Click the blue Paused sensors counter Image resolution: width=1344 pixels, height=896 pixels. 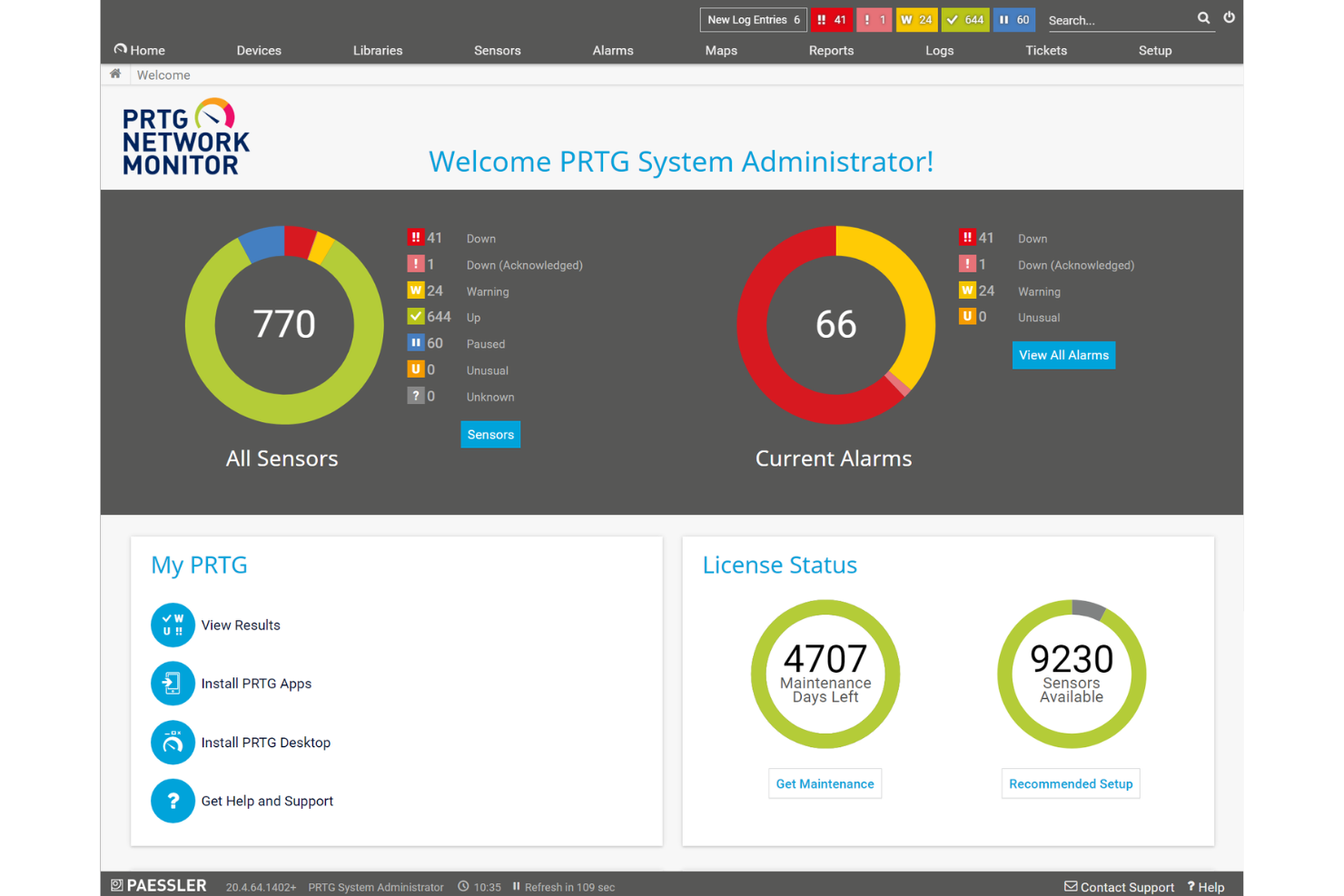click(x=1014, y=19)
